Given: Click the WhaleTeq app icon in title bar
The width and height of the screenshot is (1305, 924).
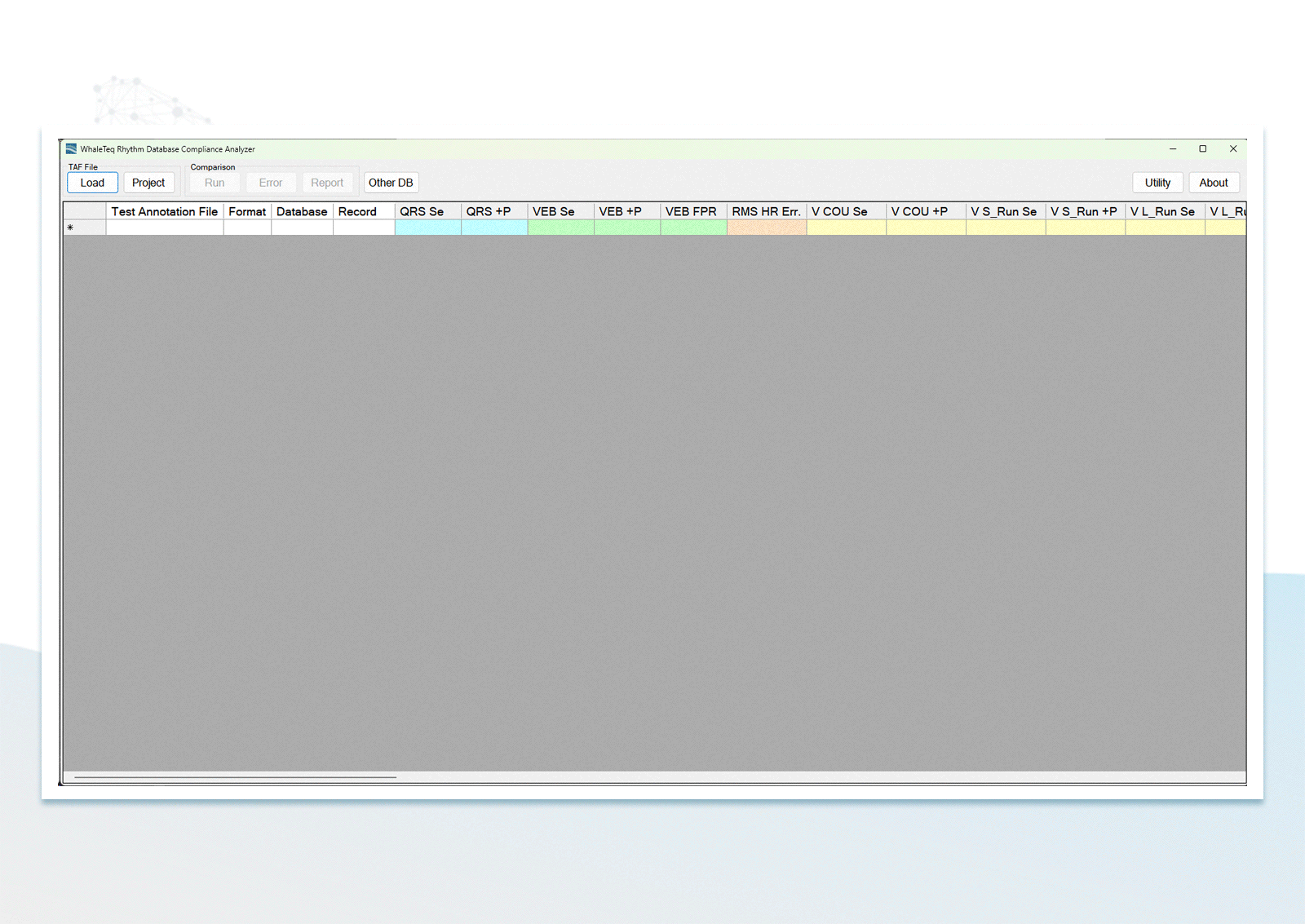Looking at the screenshot, I should 71,149.
